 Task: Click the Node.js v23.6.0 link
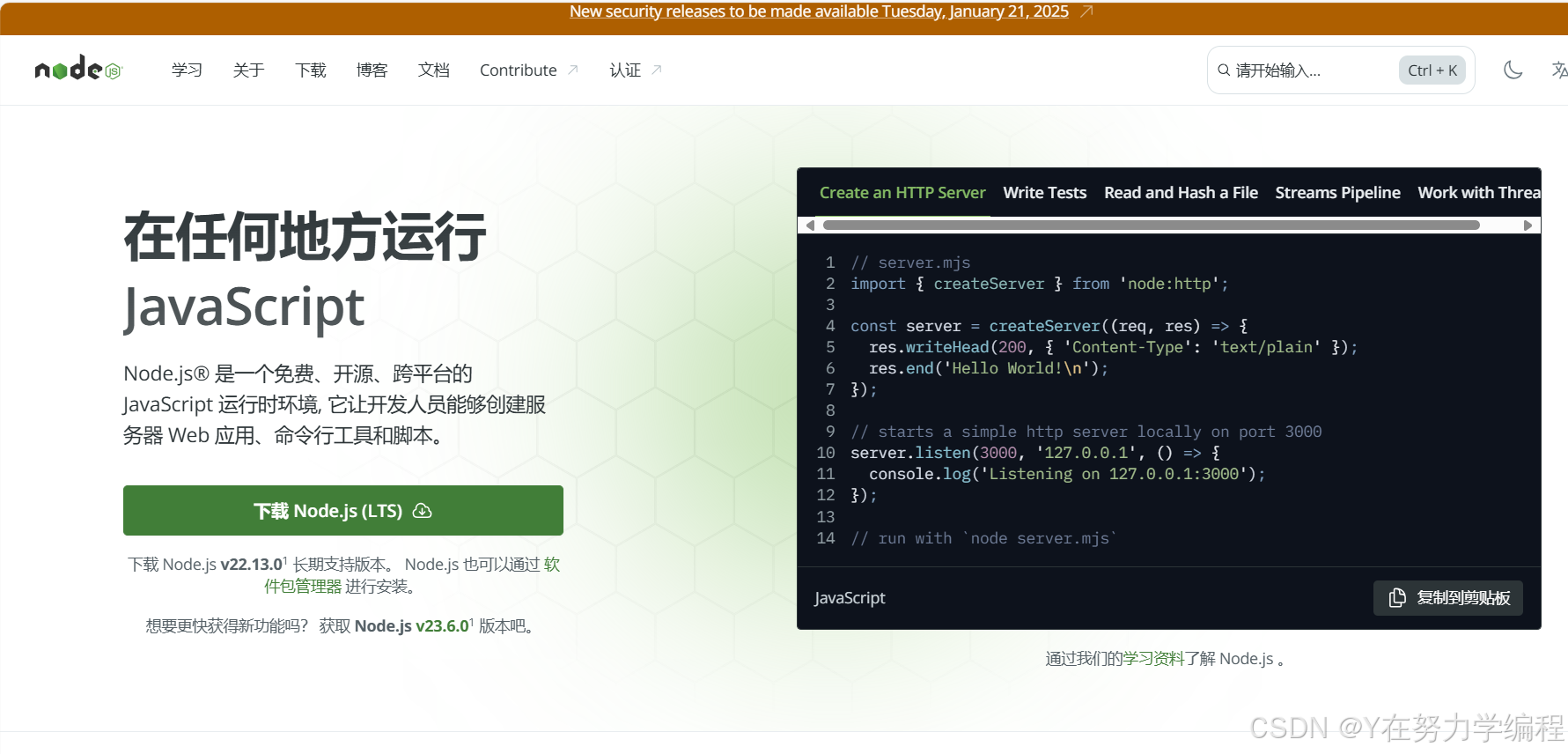point(411,626)
